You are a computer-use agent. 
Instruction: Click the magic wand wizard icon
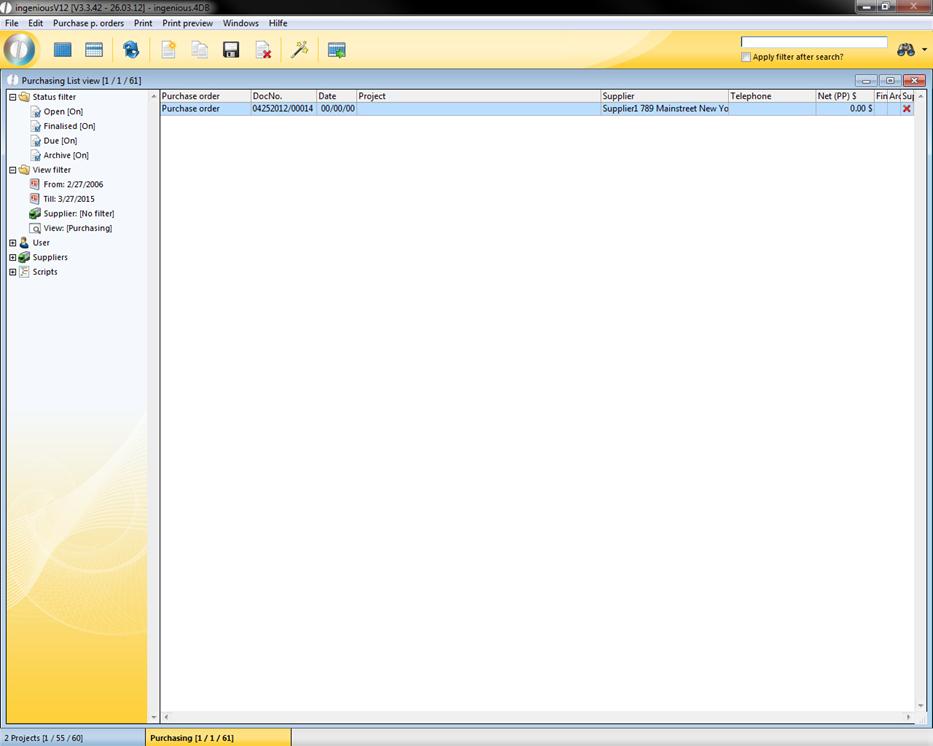tap(299, 50)
